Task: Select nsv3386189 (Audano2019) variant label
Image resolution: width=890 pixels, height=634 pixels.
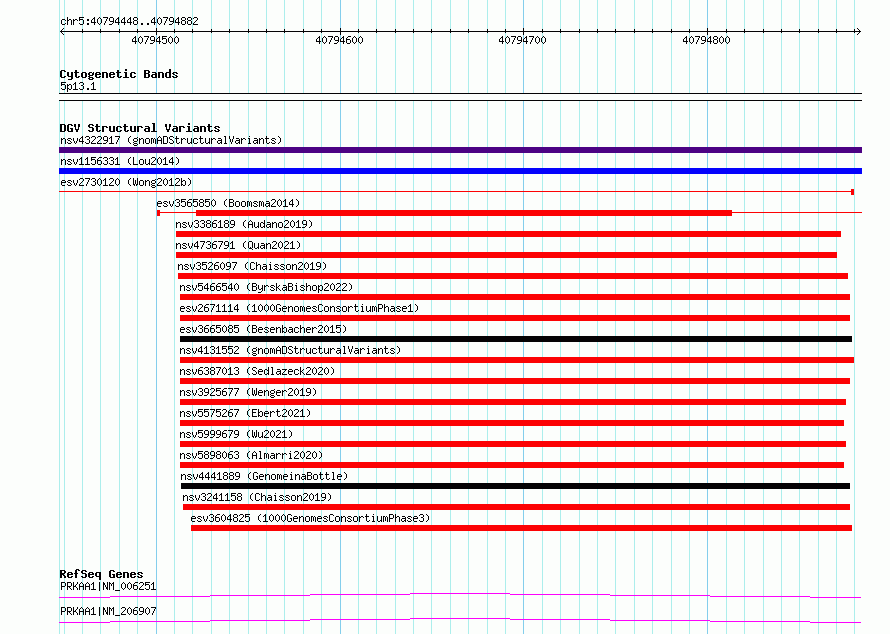Action: [x=244, y=224]
